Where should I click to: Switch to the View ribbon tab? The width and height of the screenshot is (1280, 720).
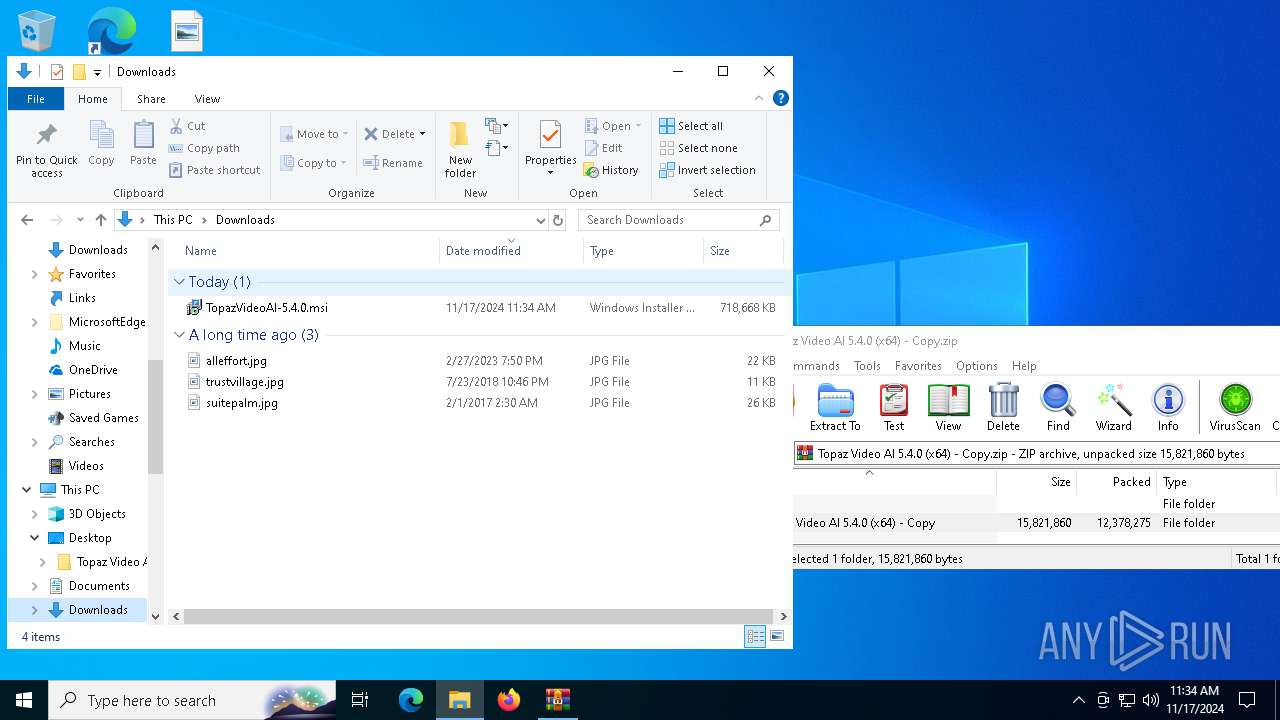pos(207,99)
